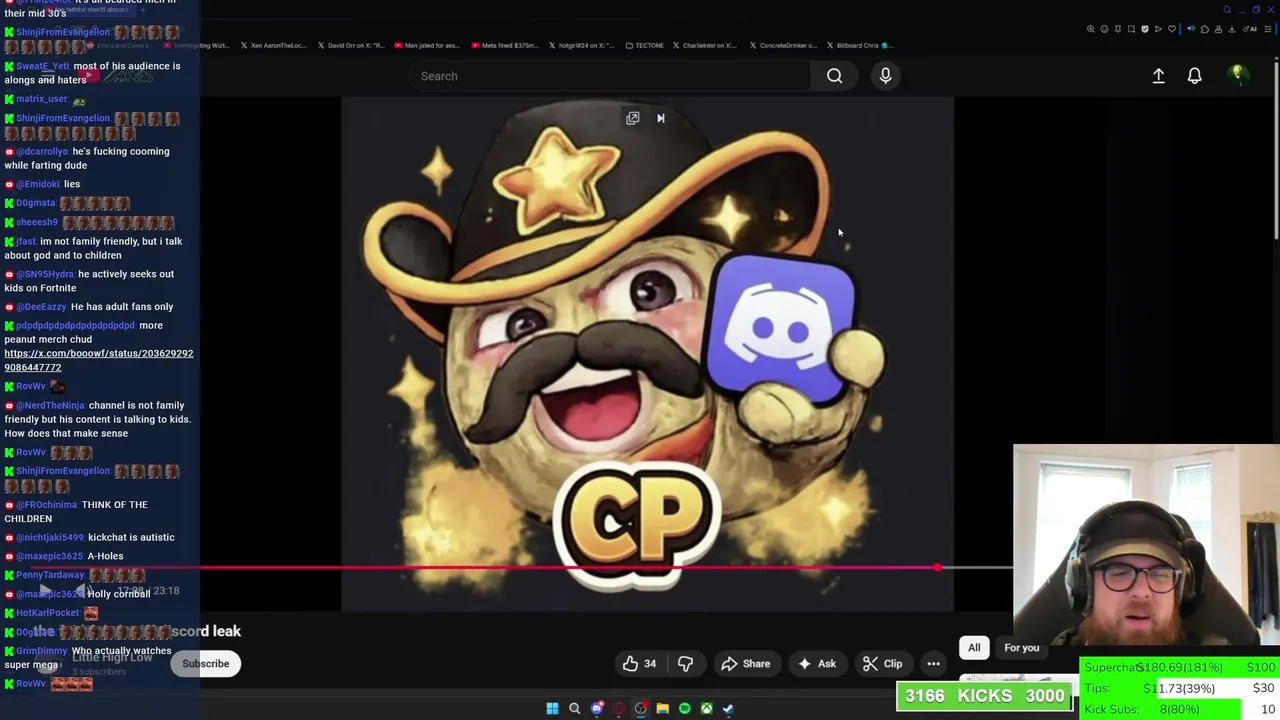The height and width of the screenshot is (720, 1280).
Task: Click the main video thumbnail with CP text
Action: [x=647, y=354]
